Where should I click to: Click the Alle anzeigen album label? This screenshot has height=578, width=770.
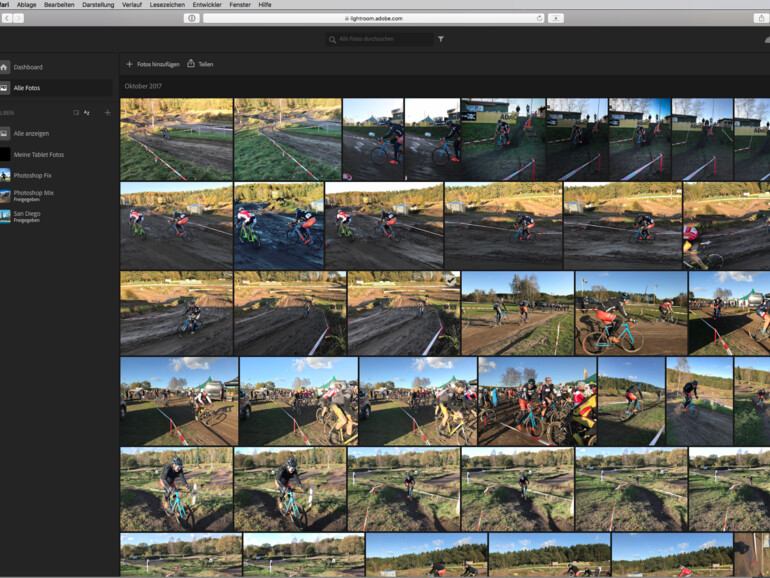click(x=31, y=134)
